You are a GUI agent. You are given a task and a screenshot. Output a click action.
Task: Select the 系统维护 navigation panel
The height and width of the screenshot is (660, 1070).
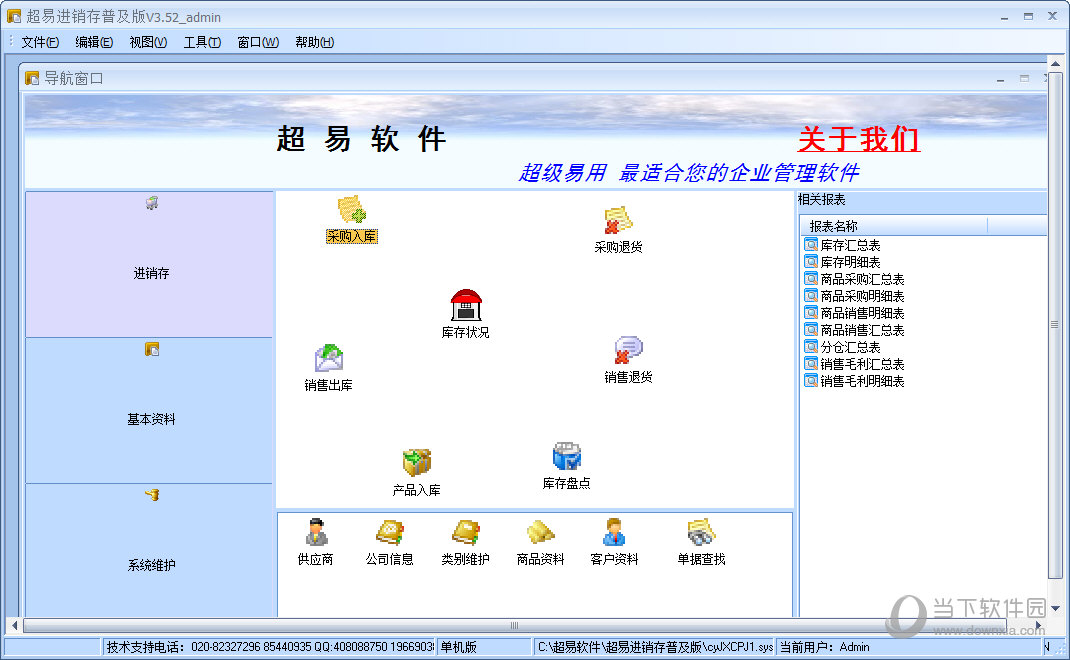click(149, 551)
